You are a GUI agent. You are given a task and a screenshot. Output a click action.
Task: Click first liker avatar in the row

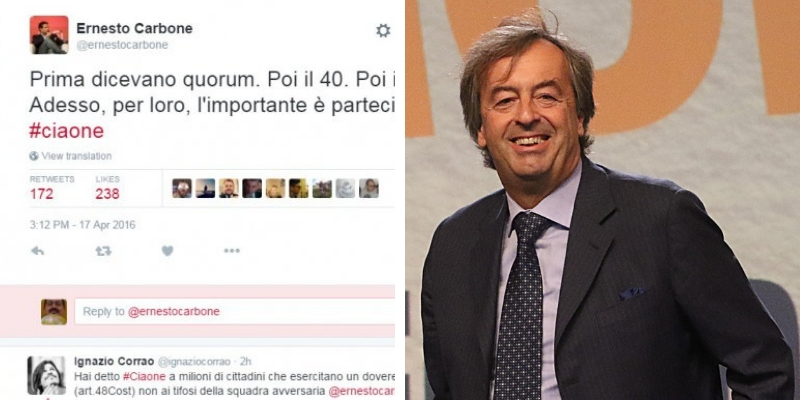pyautogui.click(x=182, y=188)
